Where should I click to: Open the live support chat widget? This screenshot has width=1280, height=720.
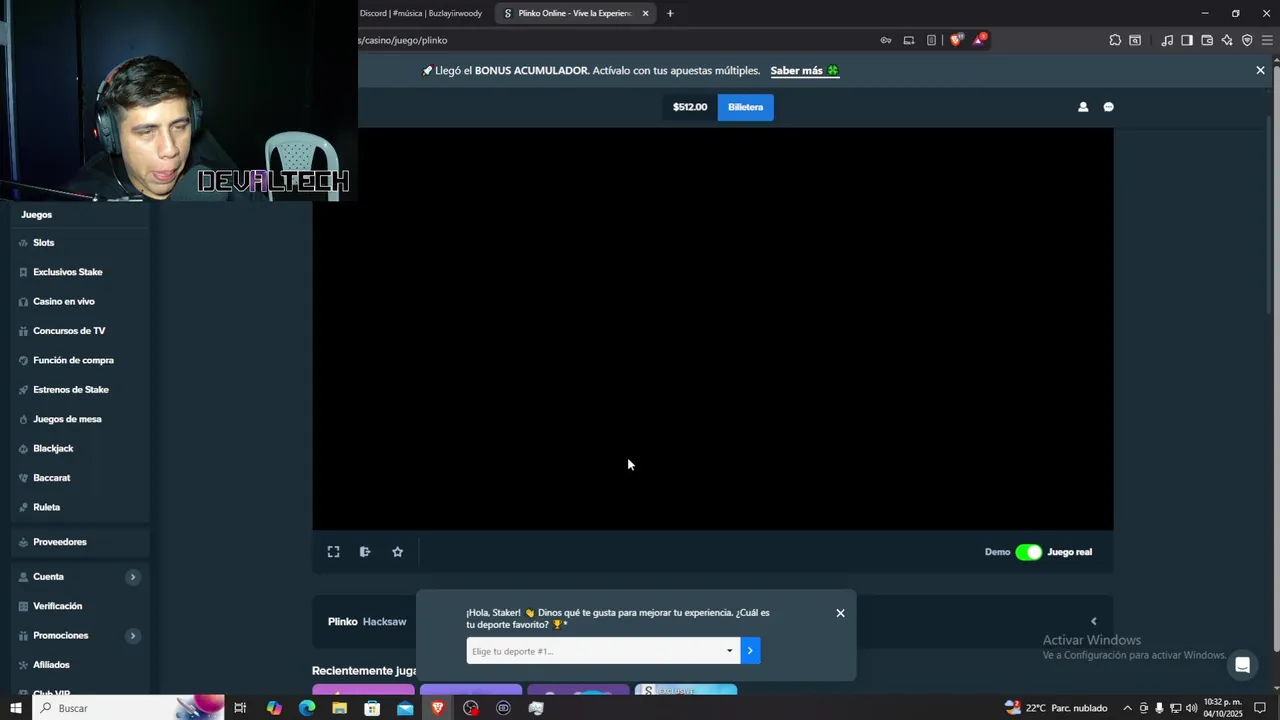click(x=1242, y=665)
